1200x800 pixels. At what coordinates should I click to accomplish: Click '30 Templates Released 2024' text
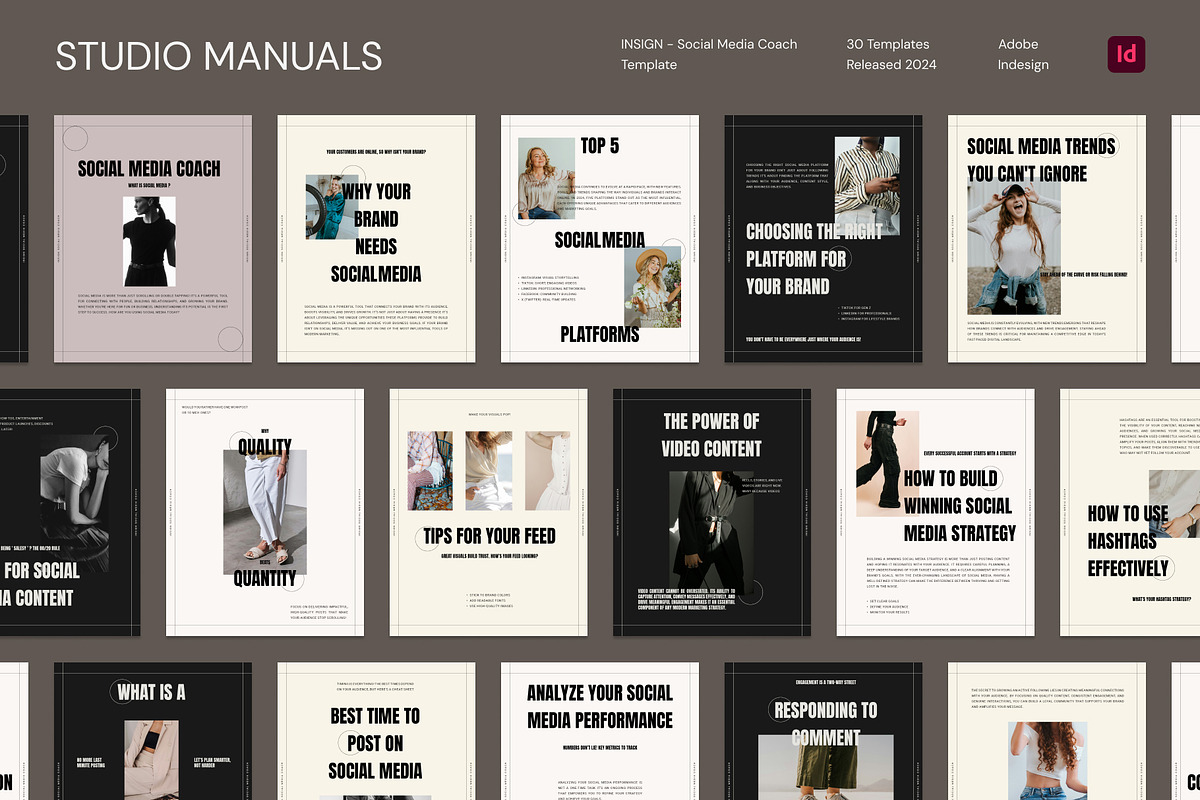point(892,54)
